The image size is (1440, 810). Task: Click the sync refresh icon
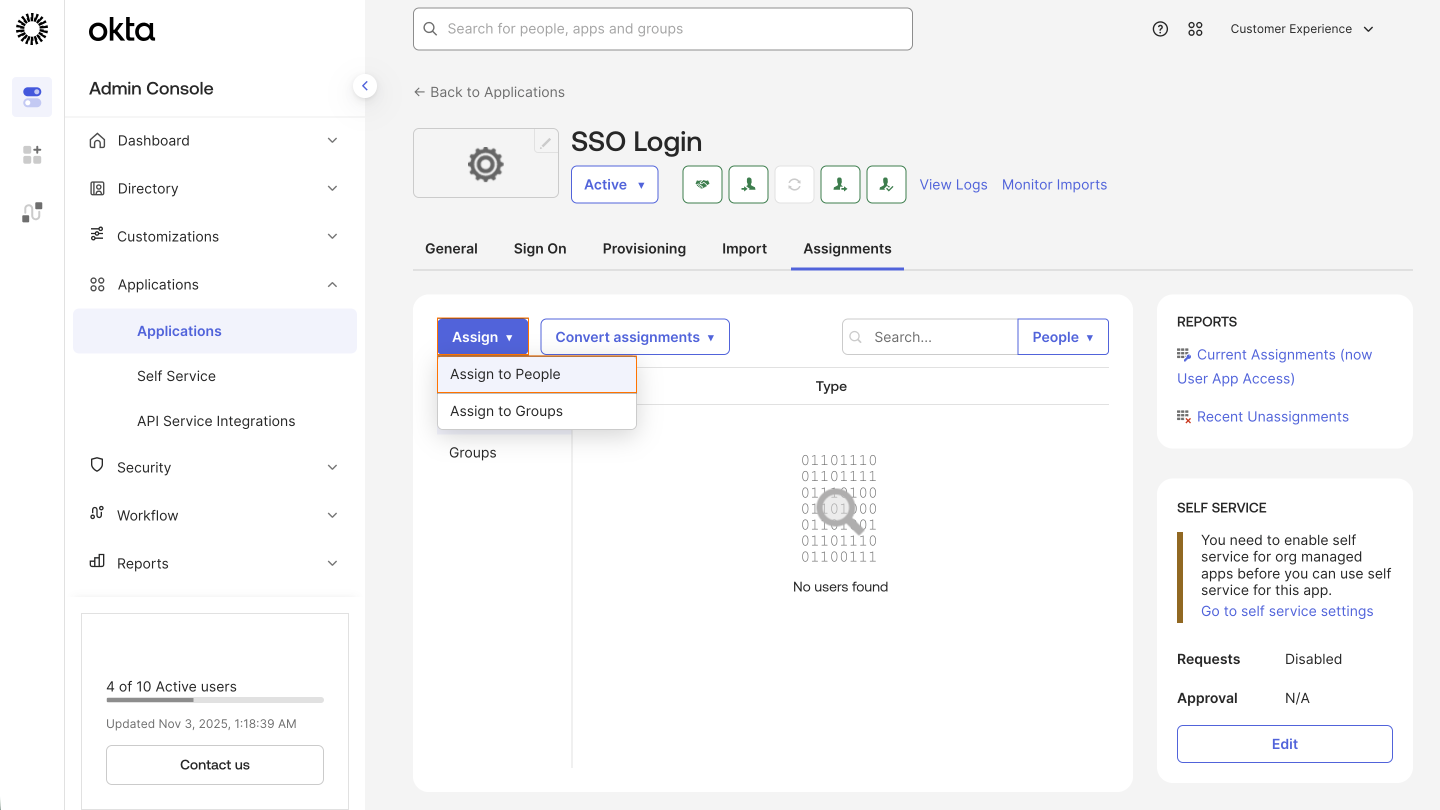click(x=794, y=184)
